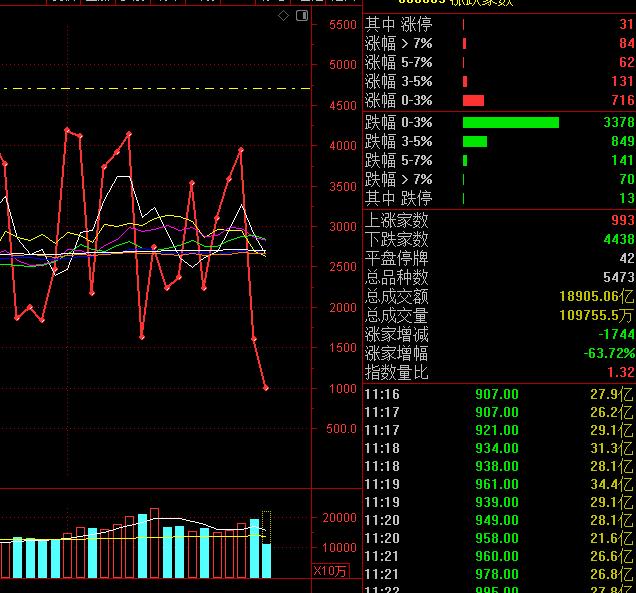This screenshot has width=636, height=593.
Task: Click the 34.4亿 turnover value
Action: [612, 484]
